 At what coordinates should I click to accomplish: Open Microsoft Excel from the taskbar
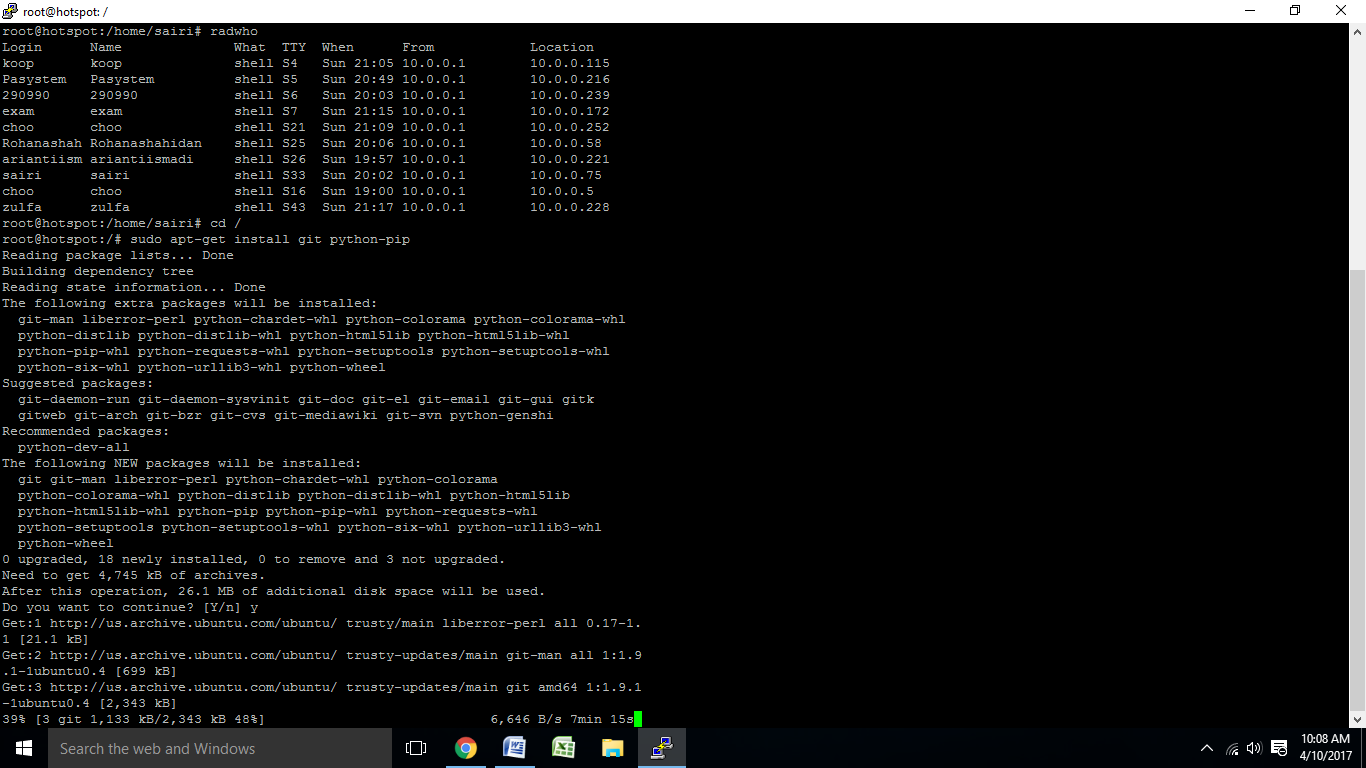(x=563, y=748)
